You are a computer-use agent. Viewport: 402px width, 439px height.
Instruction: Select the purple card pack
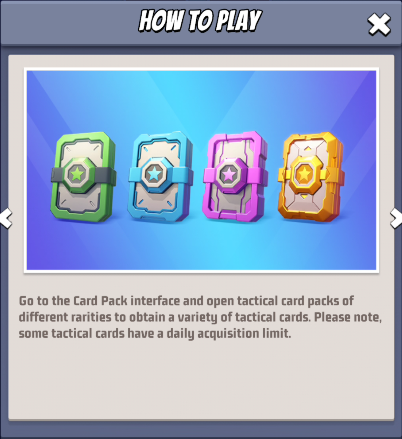click(235, 177)
